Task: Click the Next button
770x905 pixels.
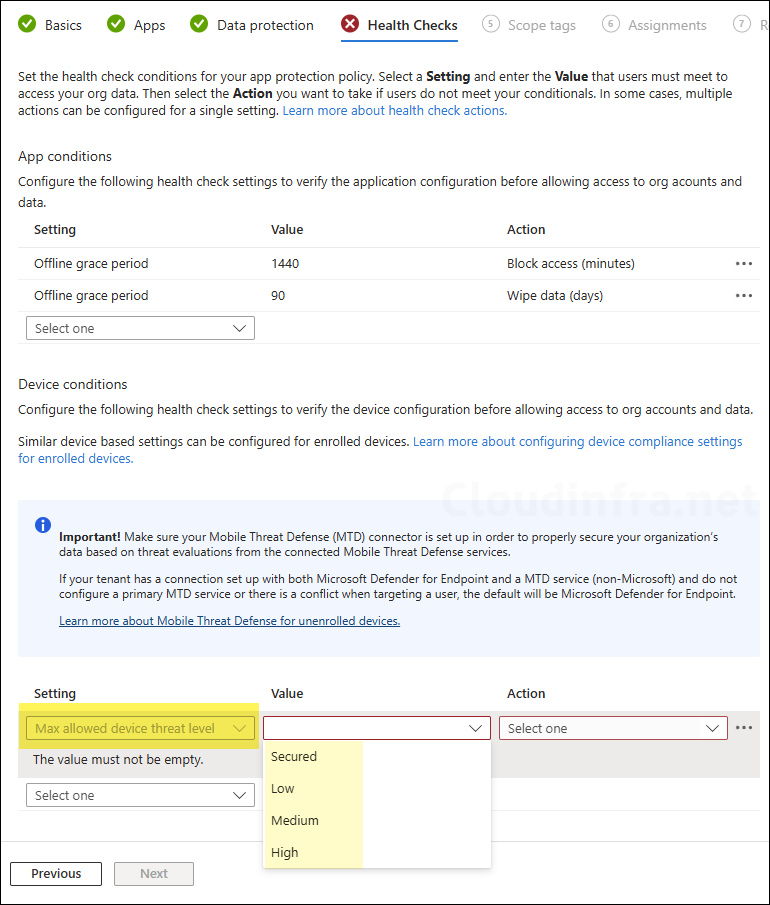Action: pyautogui.click(x=154, y=874)
